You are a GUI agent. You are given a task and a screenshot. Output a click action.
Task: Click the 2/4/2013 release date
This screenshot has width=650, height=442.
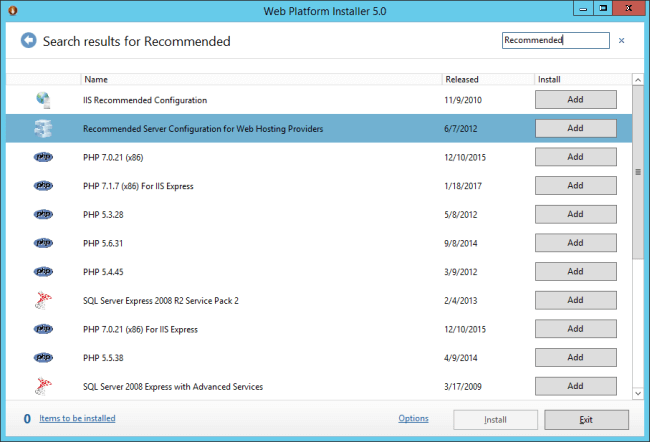(x=461, y=300)
